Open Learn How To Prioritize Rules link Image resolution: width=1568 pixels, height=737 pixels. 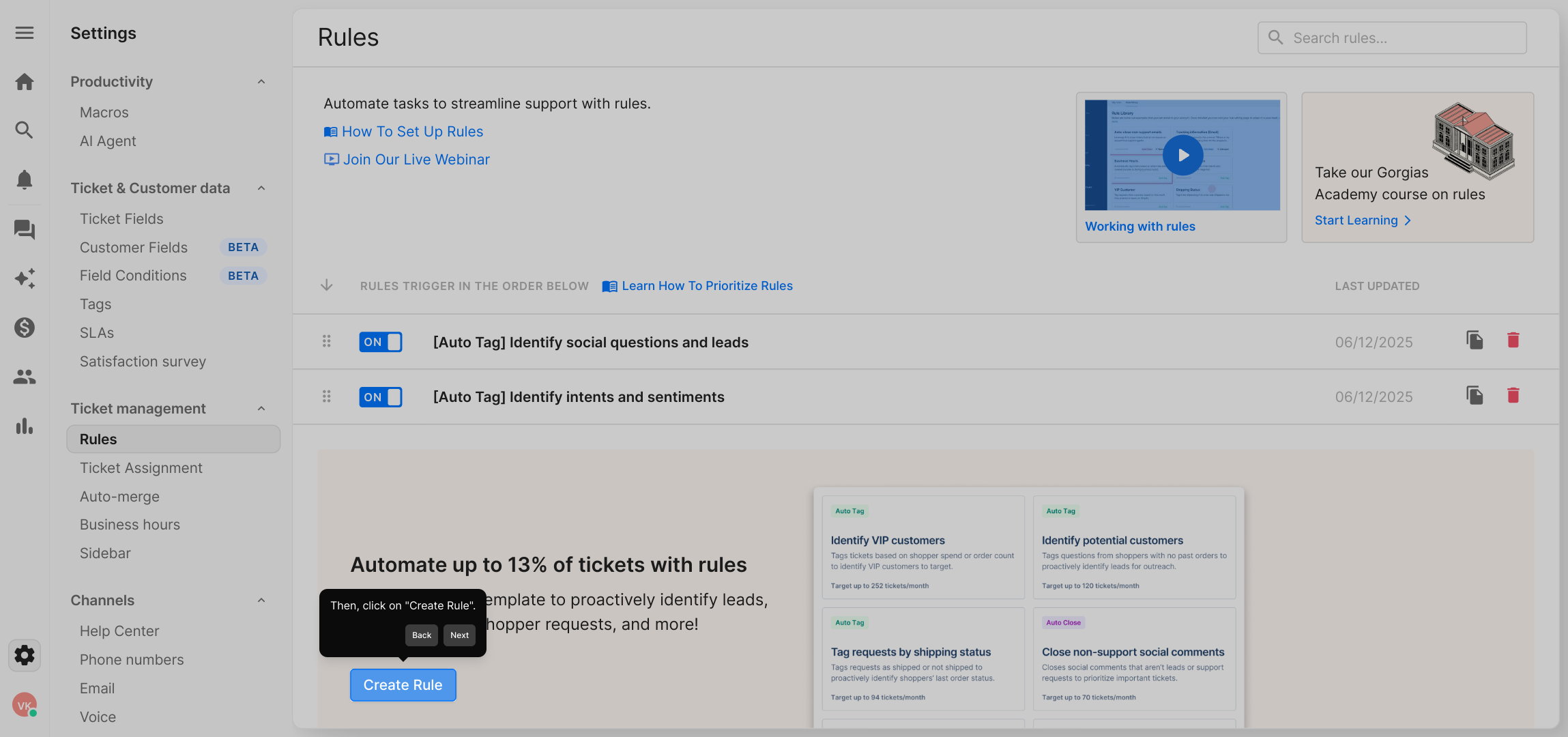pyautogui.click(x=697, y=286)
